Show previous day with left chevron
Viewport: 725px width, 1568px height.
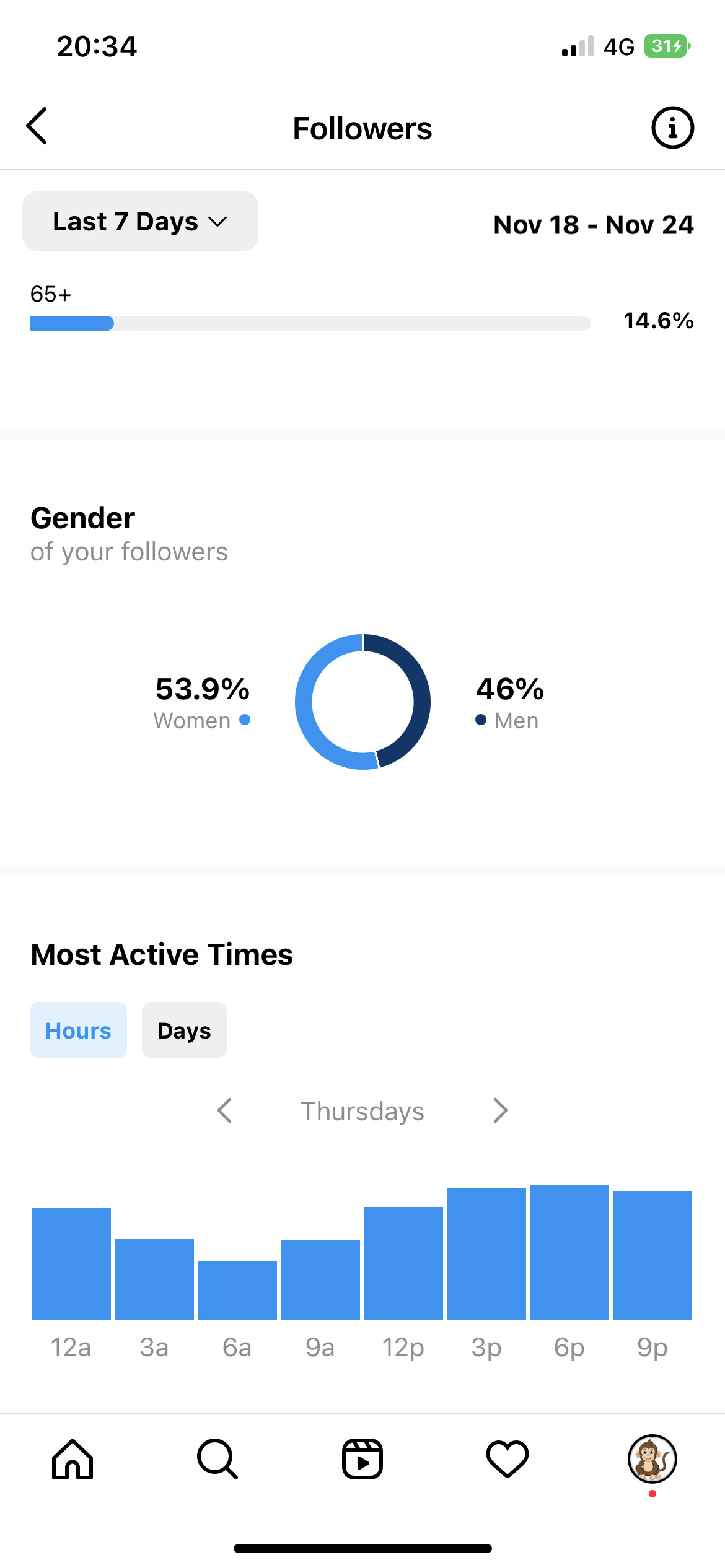(225, 1111)
